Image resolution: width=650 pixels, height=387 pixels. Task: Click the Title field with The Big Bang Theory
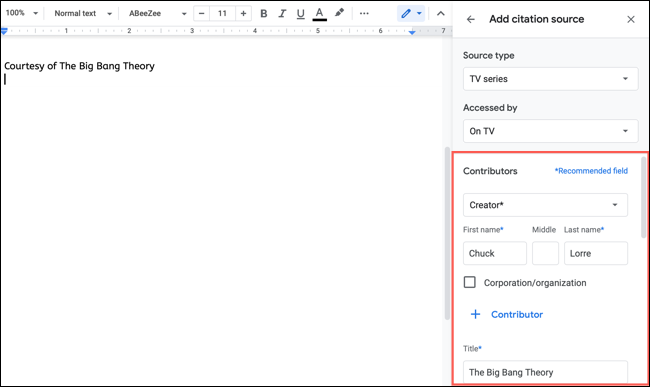coord(545,372)
